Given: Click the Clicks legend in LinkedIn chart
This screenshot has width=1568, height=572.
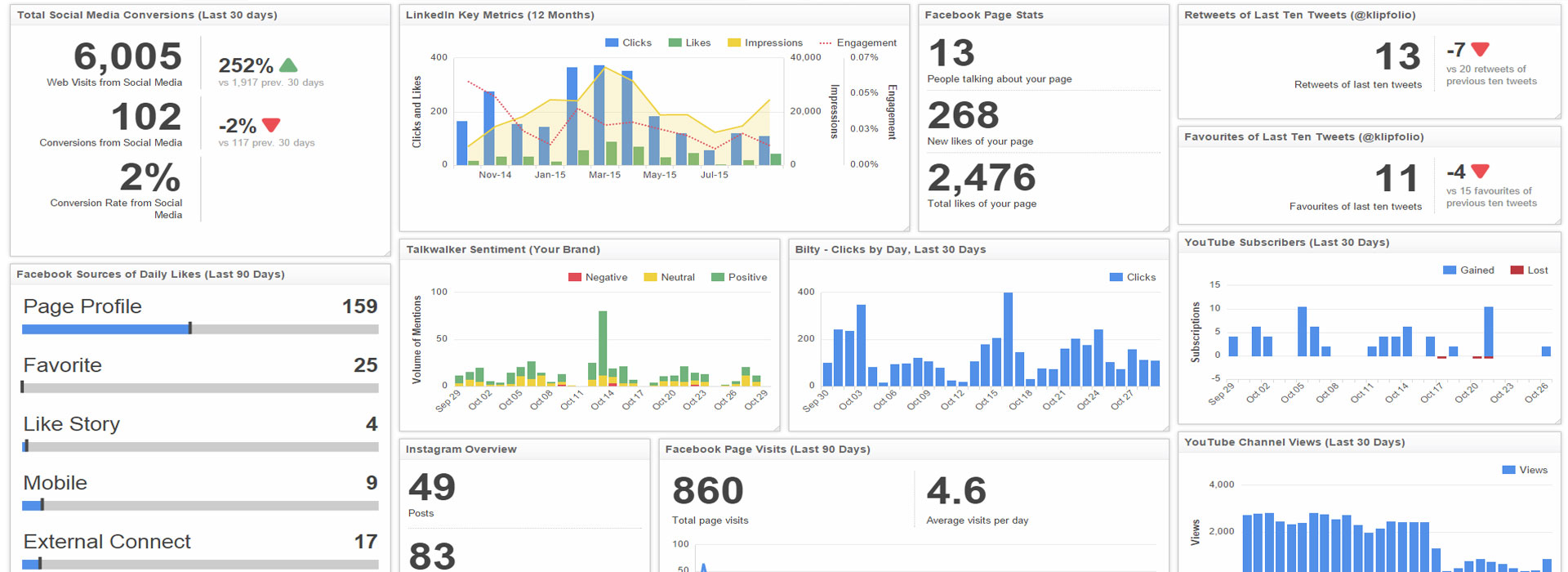Looking at the screenshot, I should coord(628,42).
